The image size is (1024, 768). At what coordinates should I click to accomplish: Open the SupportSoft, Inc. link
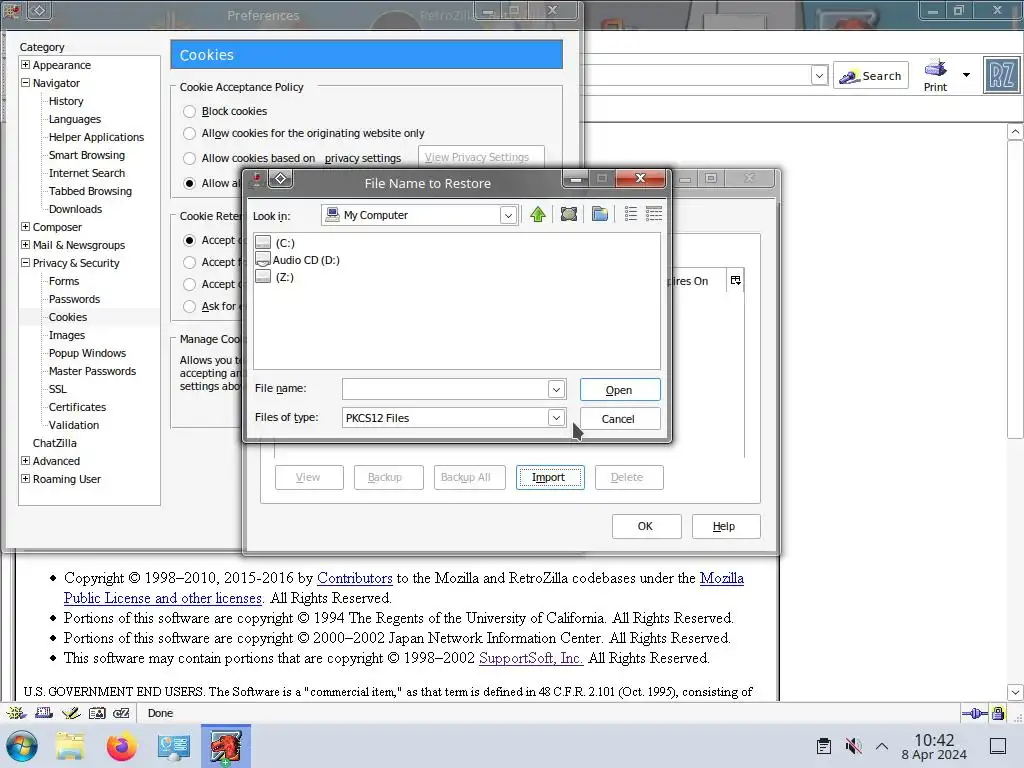(530, 658)
